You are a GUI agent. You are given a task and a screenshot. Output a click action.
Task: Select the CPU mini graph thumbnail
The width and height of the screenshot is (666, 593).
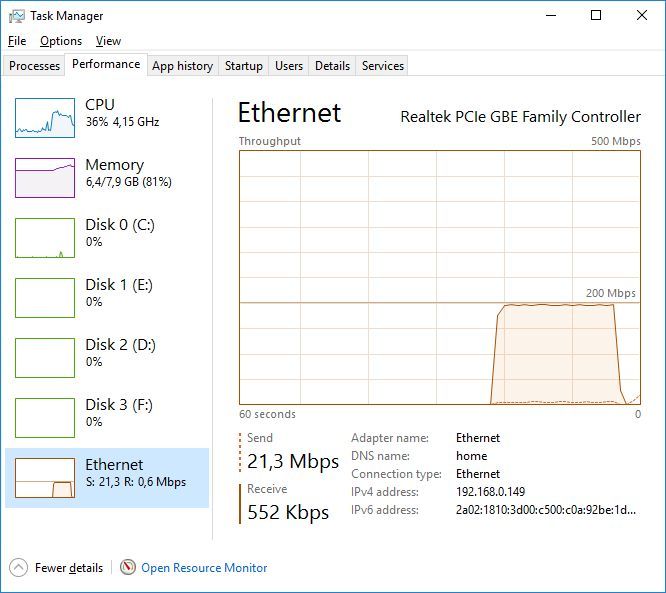45,118
